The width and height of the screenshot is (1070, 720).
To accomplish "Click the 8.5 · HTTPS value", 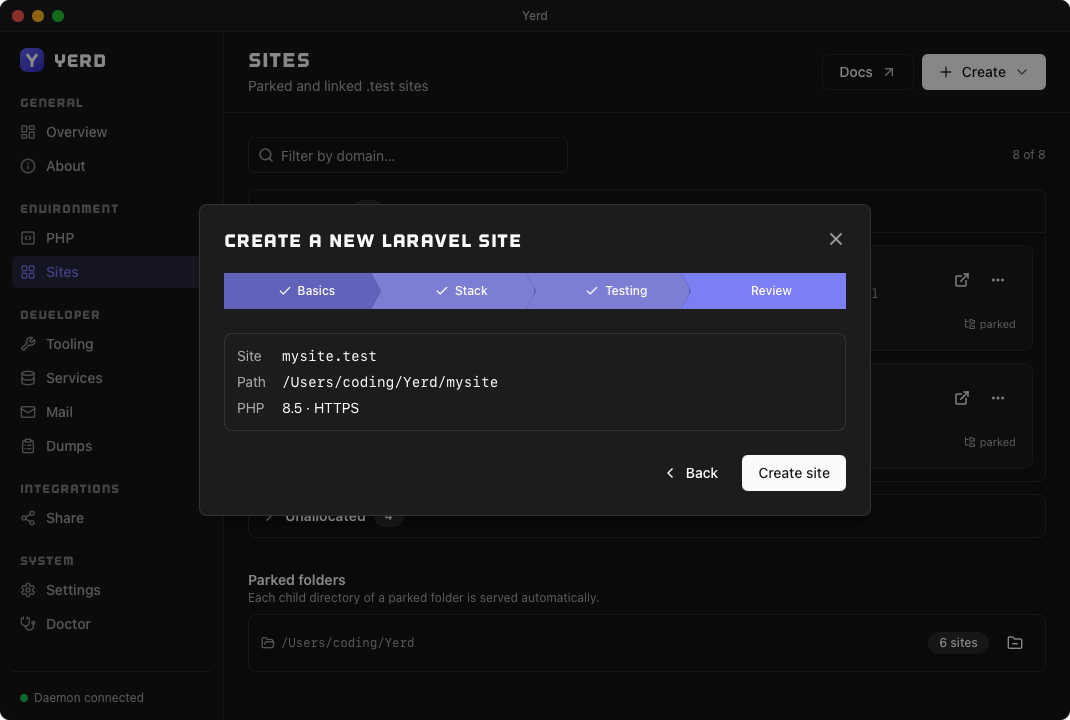I will (x=320, y=408).
